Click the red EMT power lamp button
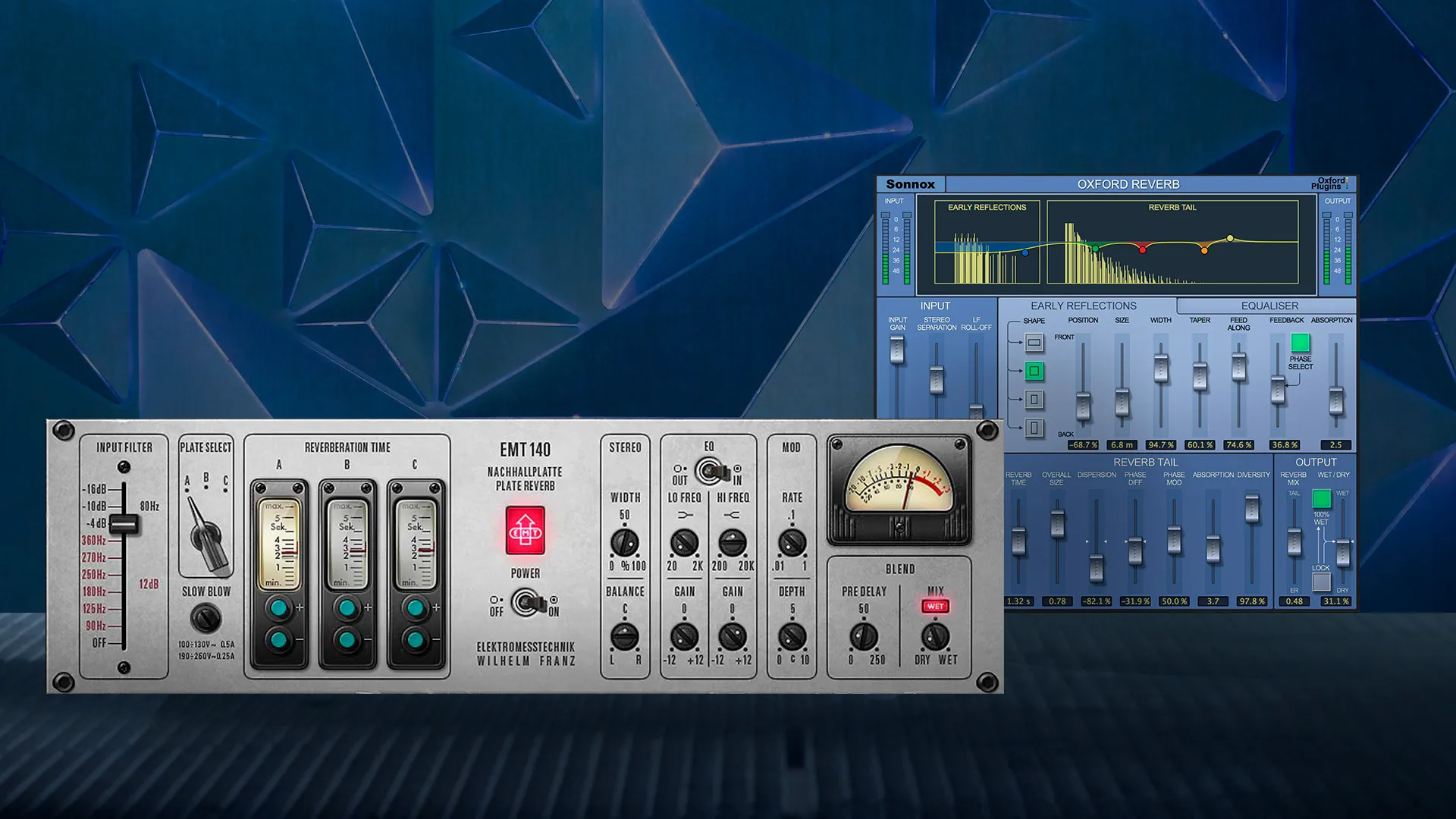Screen dimensions: 1456x819 click(525, 530)
